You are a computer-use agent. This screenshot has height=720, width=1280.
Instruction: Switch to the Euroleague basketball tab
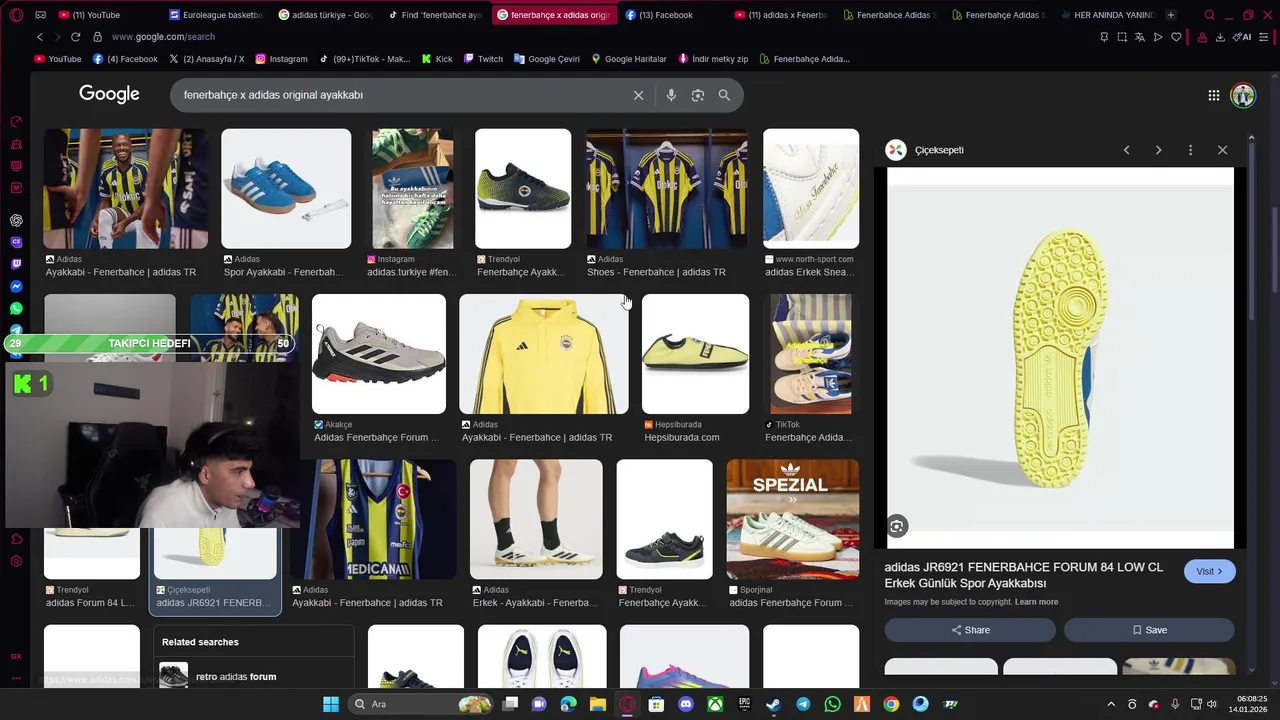coord(215,15)
